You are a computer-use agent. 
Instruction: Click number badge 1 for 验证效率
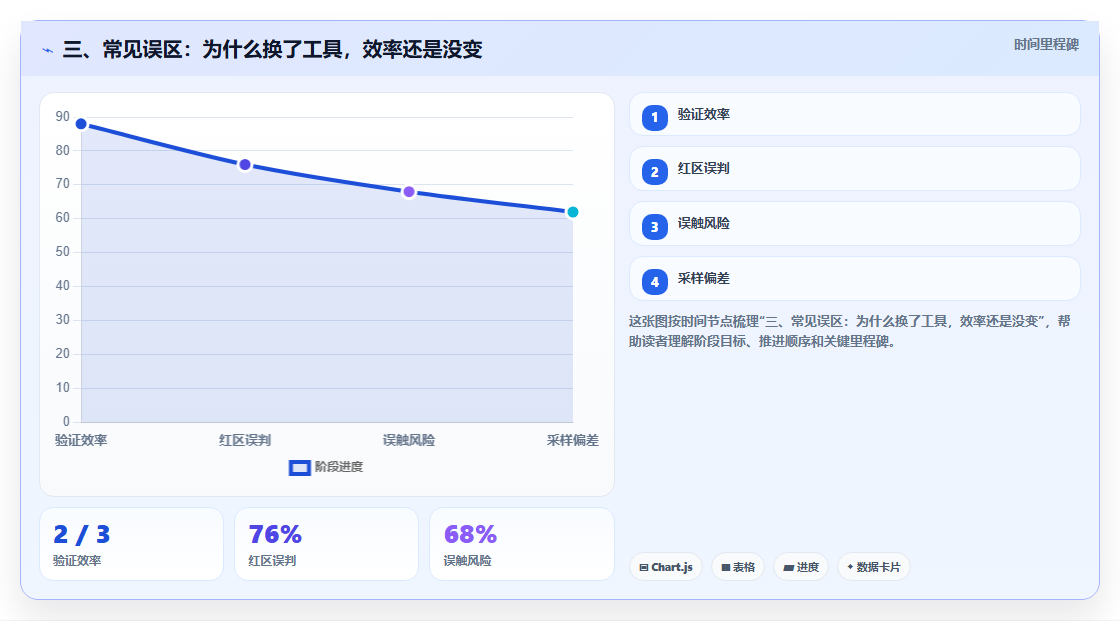point(654,117)
